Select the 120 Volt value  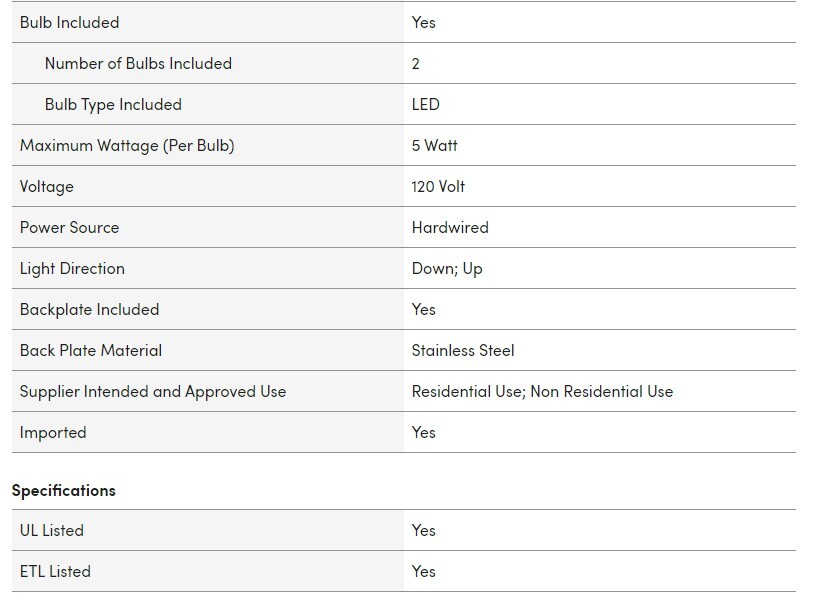pyautogui.click(x=438, y=186)
